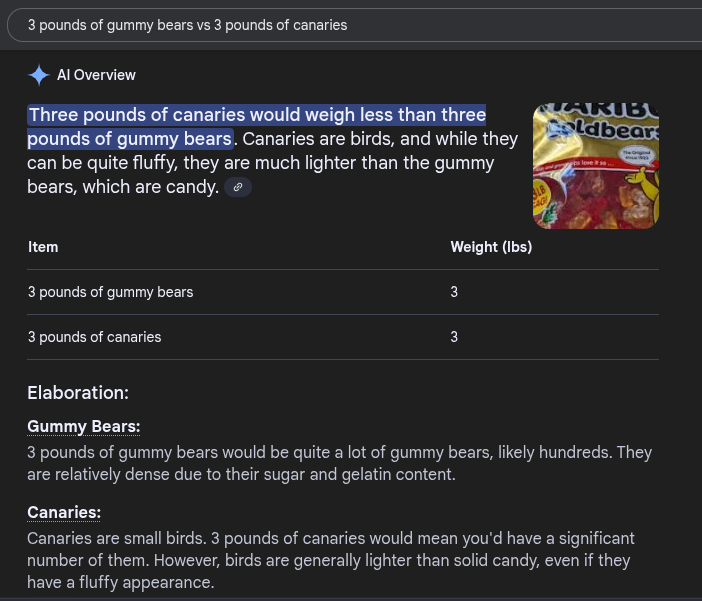Screen dimensions: 702x601
Task: Click the Haribo Goldbears thumbnail image
Action: point(595,166)
